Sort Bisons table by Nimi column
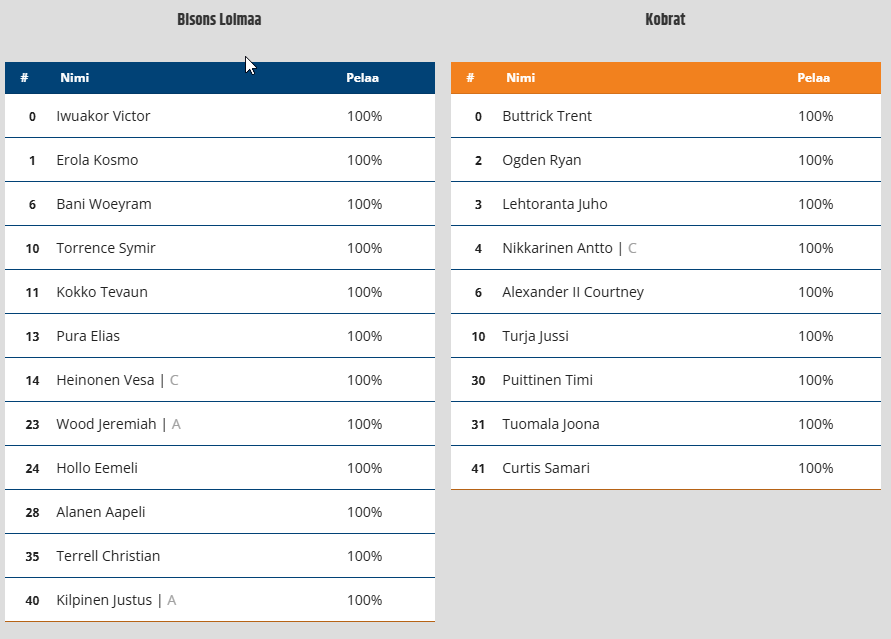891x639 pixels. [x=74, y=78]
